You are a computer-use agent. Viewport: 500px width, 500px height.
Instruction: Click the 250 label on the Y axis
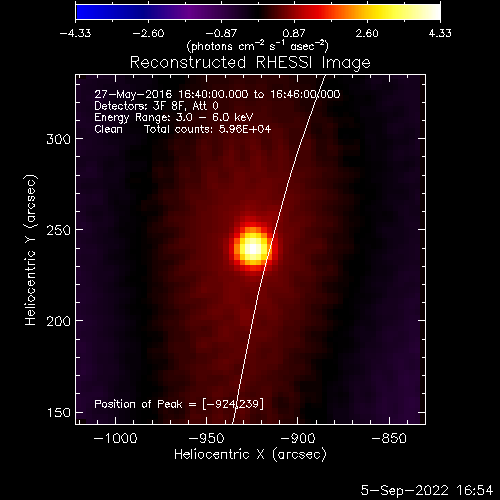[x=59, y=230]
